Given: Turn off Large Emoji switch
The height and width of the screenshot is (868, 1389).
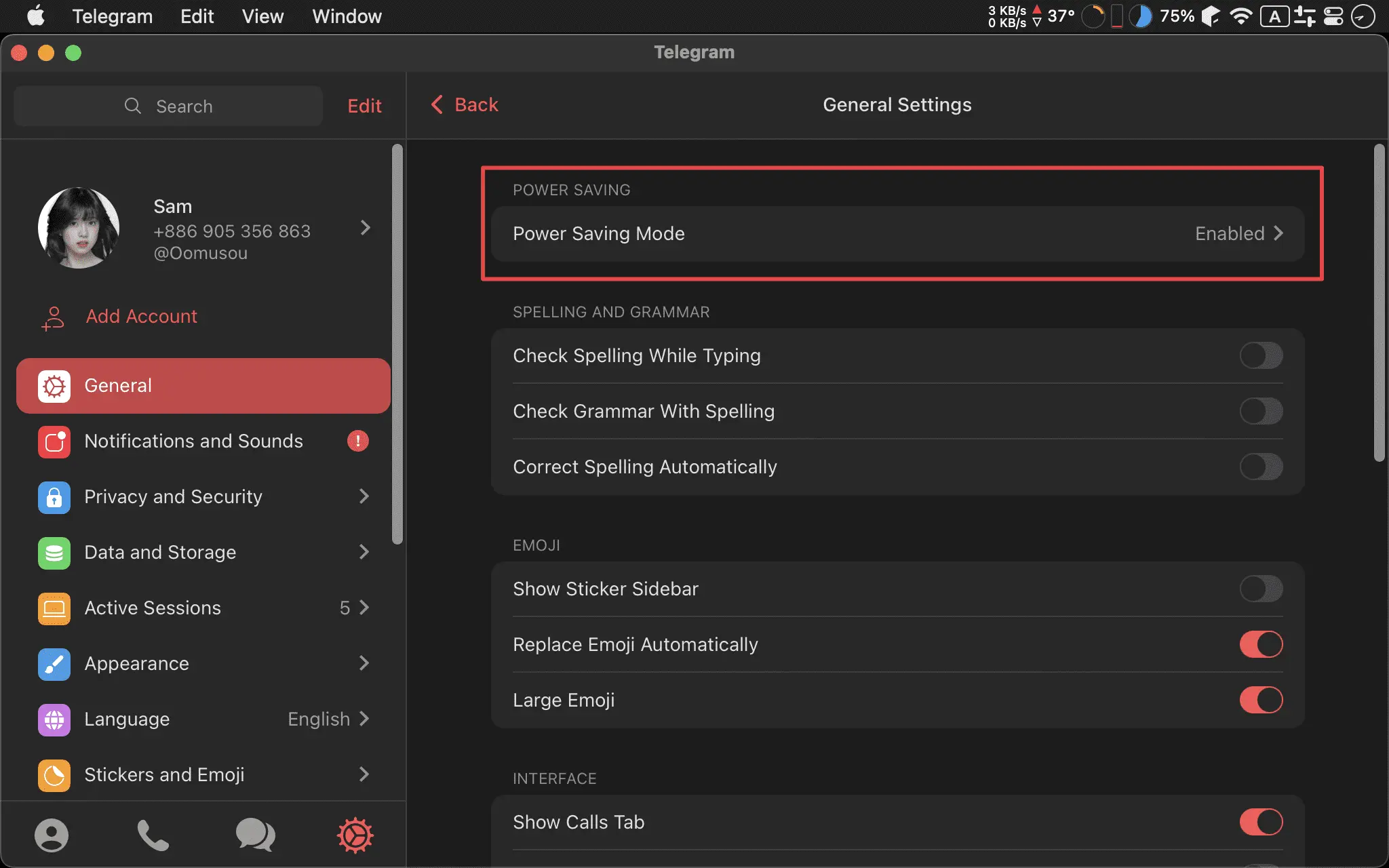Looking at the screenshot, I should 1261,700.
